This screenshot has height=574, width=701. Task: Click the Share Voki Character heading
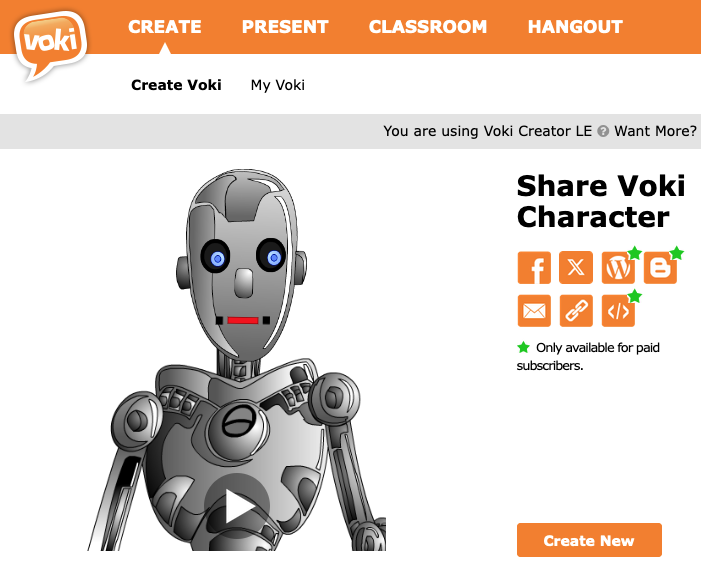pyautogui.click(x=600, y=201)
